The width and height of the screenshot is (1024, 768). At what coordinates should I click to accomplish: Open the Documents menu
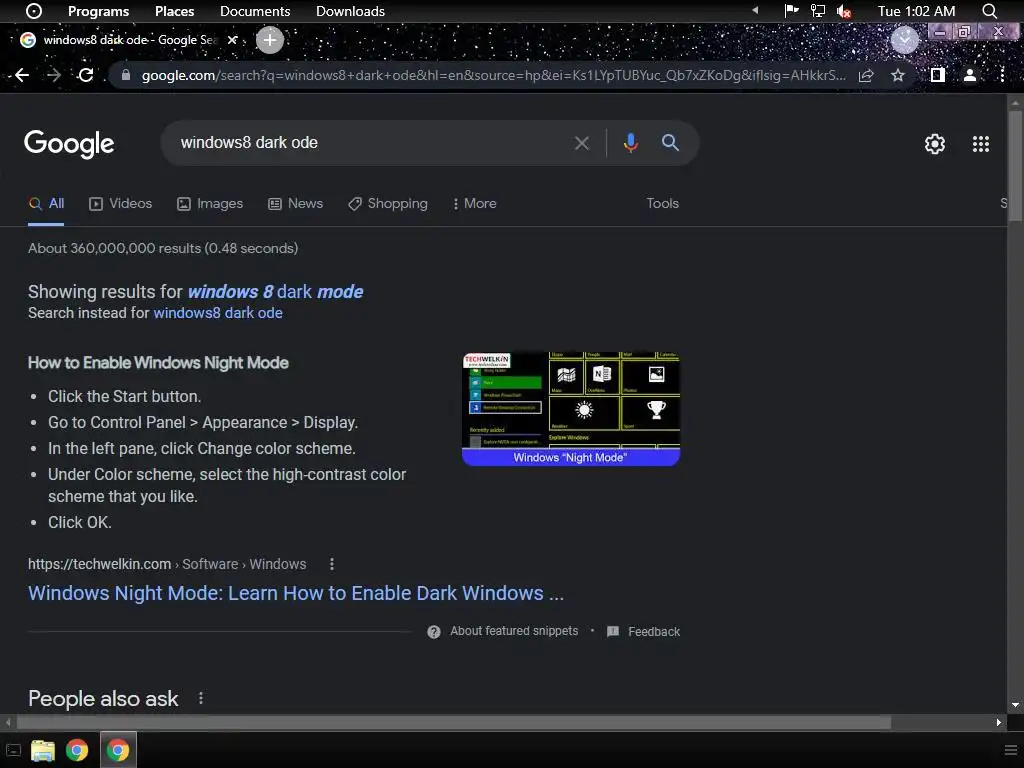tap(255, 11)
